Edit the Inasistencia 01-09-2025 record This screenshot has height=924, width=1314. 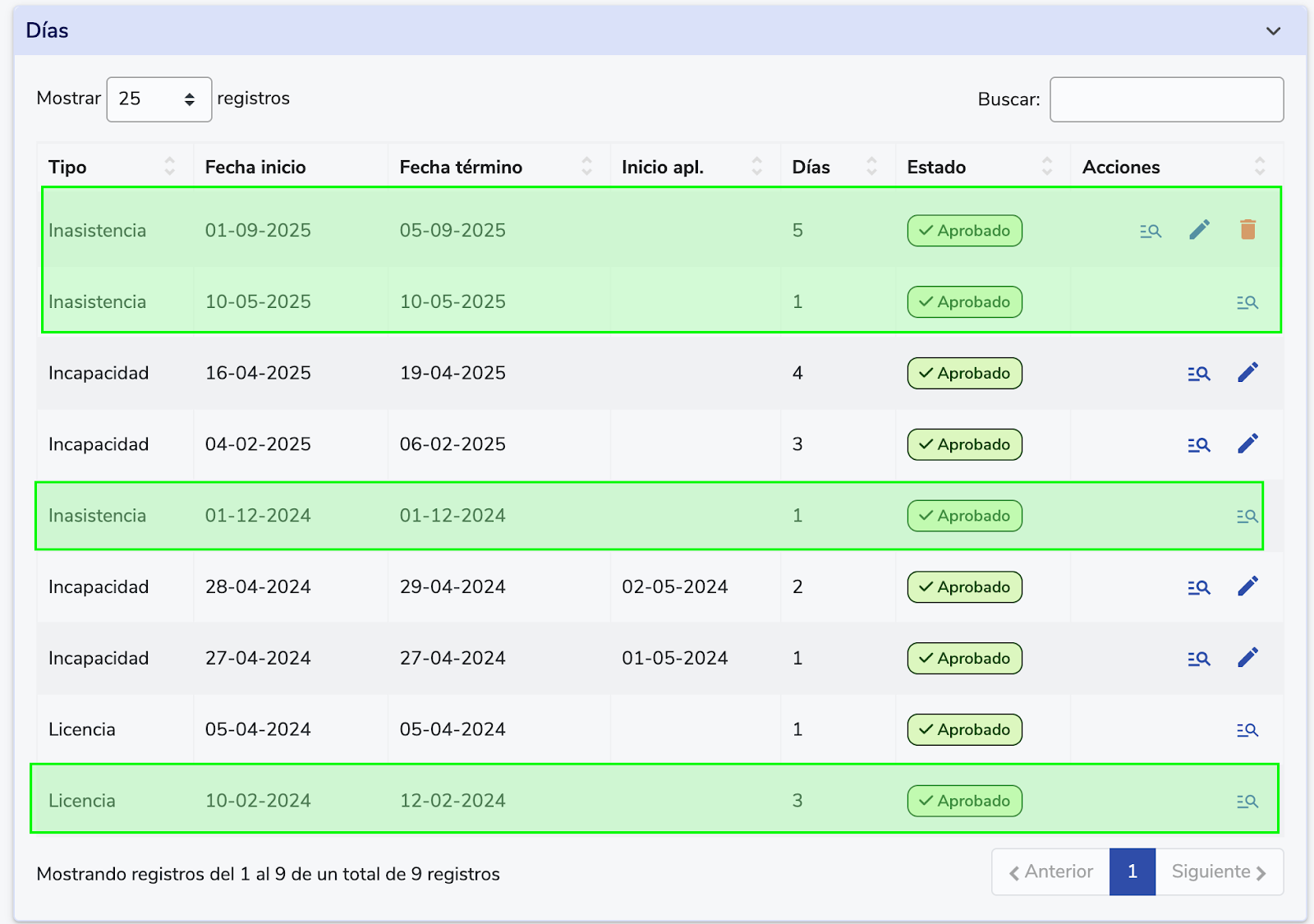coord(1199,230)
